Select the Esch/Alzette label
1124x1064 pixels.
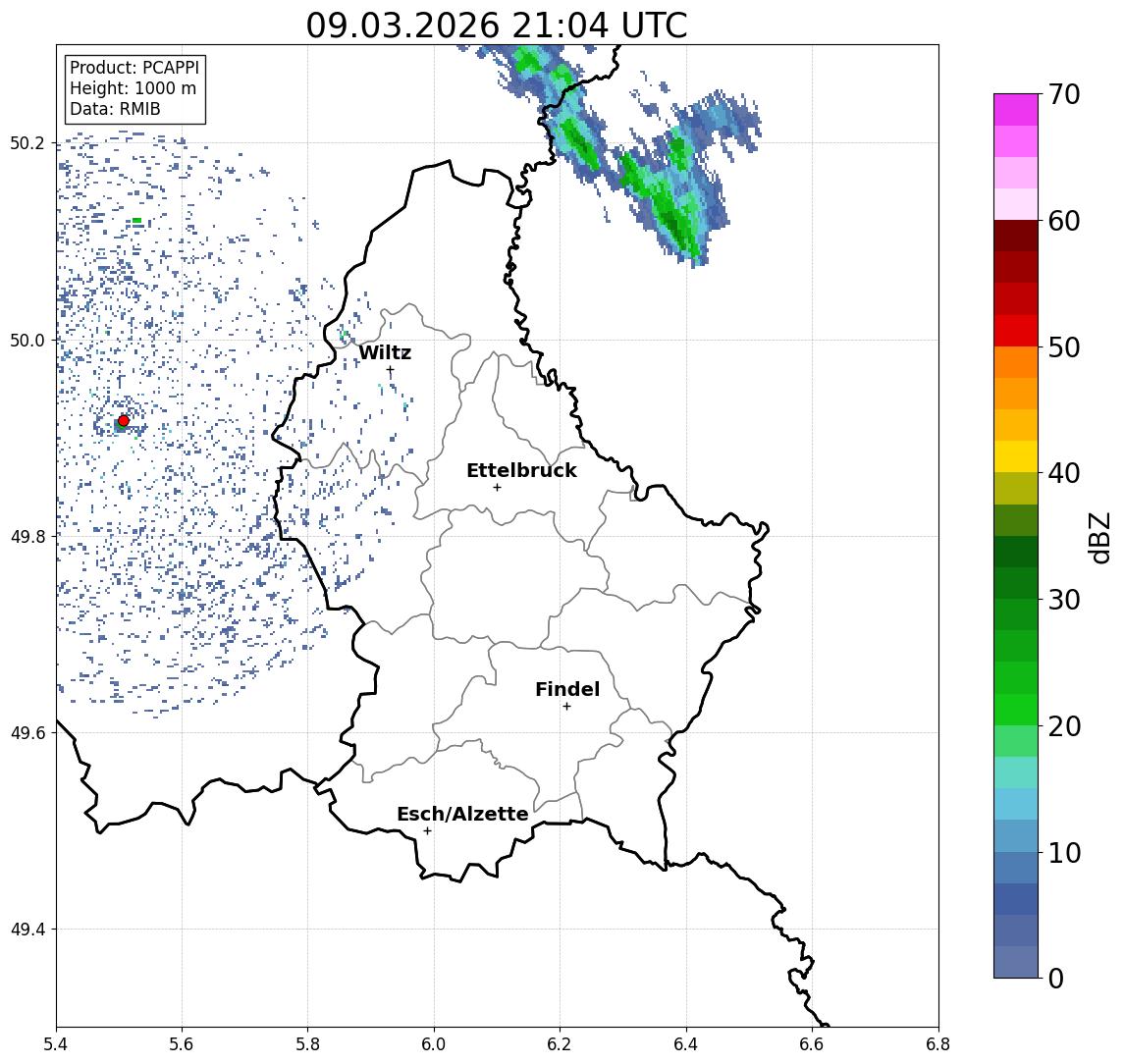[462, 814]
